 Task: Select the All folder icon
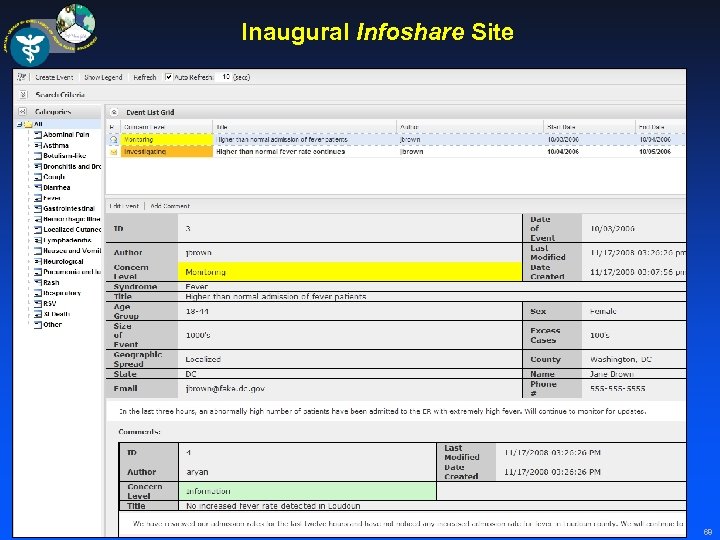28,124
